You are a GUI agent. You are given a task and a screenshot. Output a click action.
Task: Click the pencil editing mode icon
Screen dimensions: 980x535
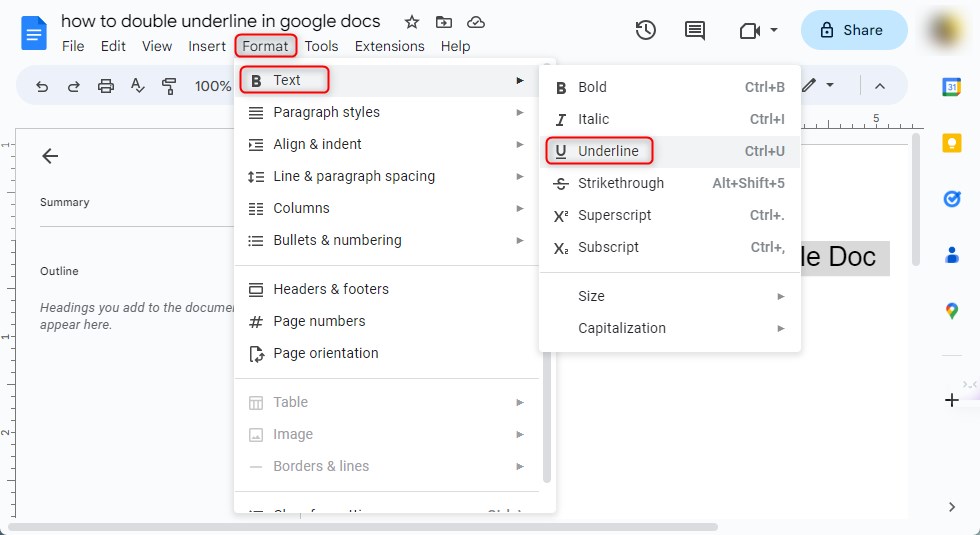(x=809, y=85)
